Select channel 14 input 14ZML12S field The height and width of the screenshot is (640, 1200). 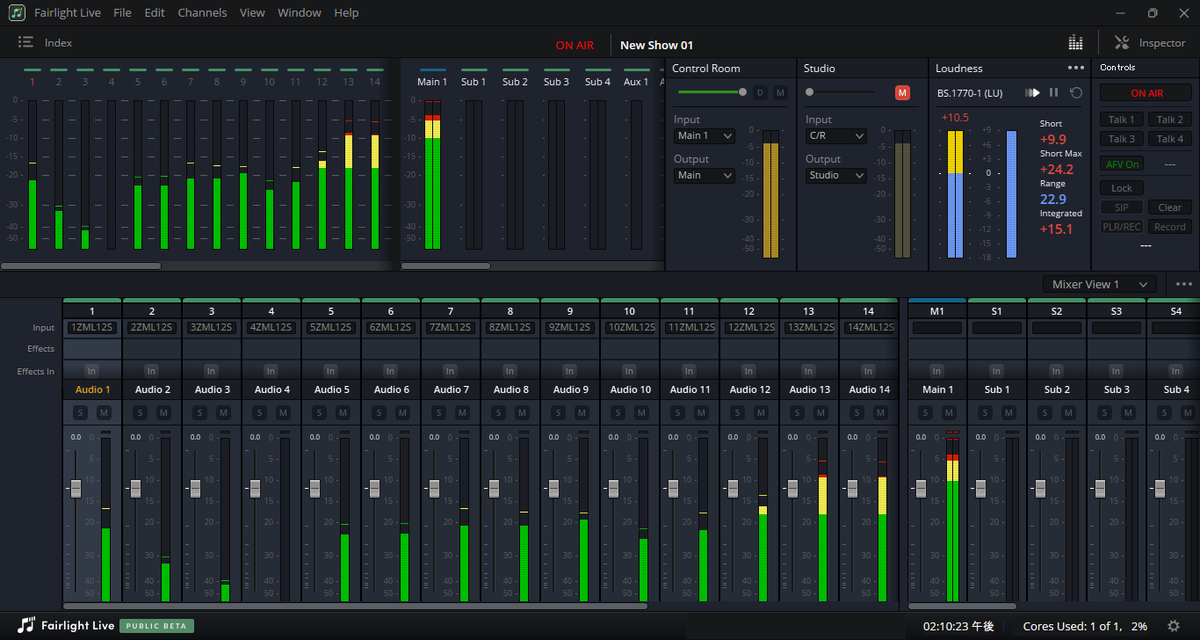point(869,328)
